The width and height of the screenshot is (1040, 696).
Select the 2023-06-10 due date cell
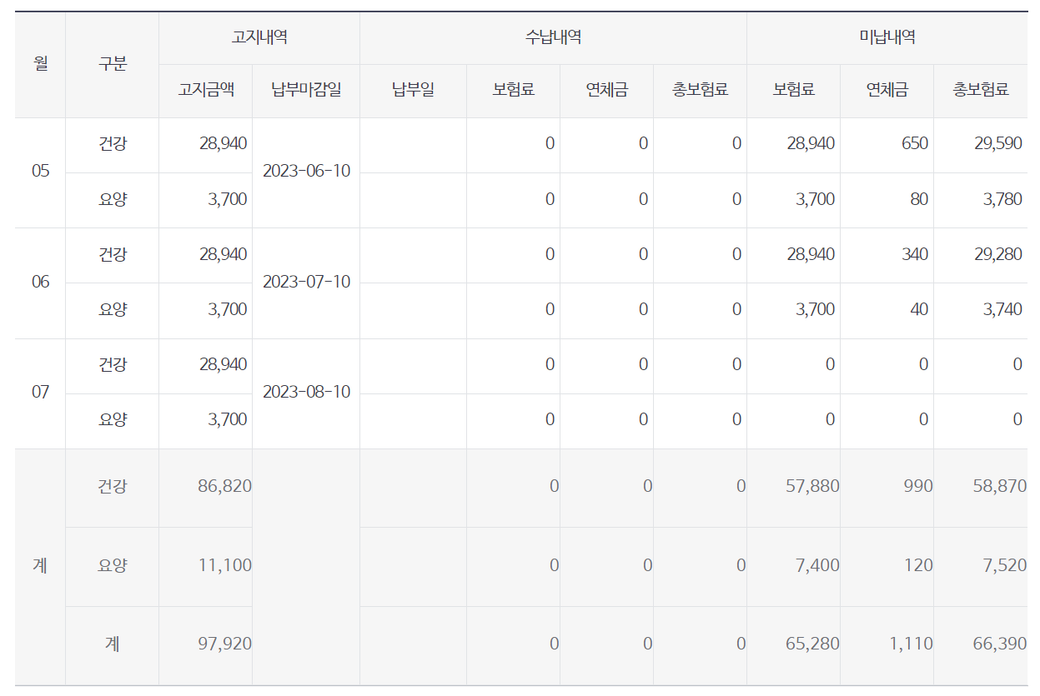[306, 171]
